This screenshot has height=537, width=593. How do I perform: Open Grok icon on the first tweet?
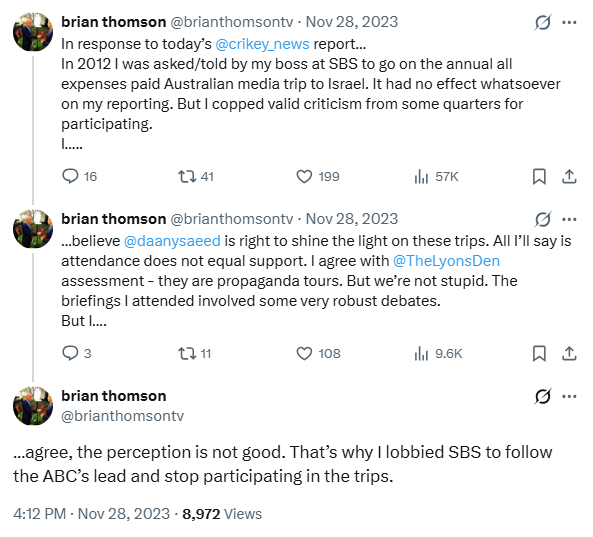click(x=543, y=22)
